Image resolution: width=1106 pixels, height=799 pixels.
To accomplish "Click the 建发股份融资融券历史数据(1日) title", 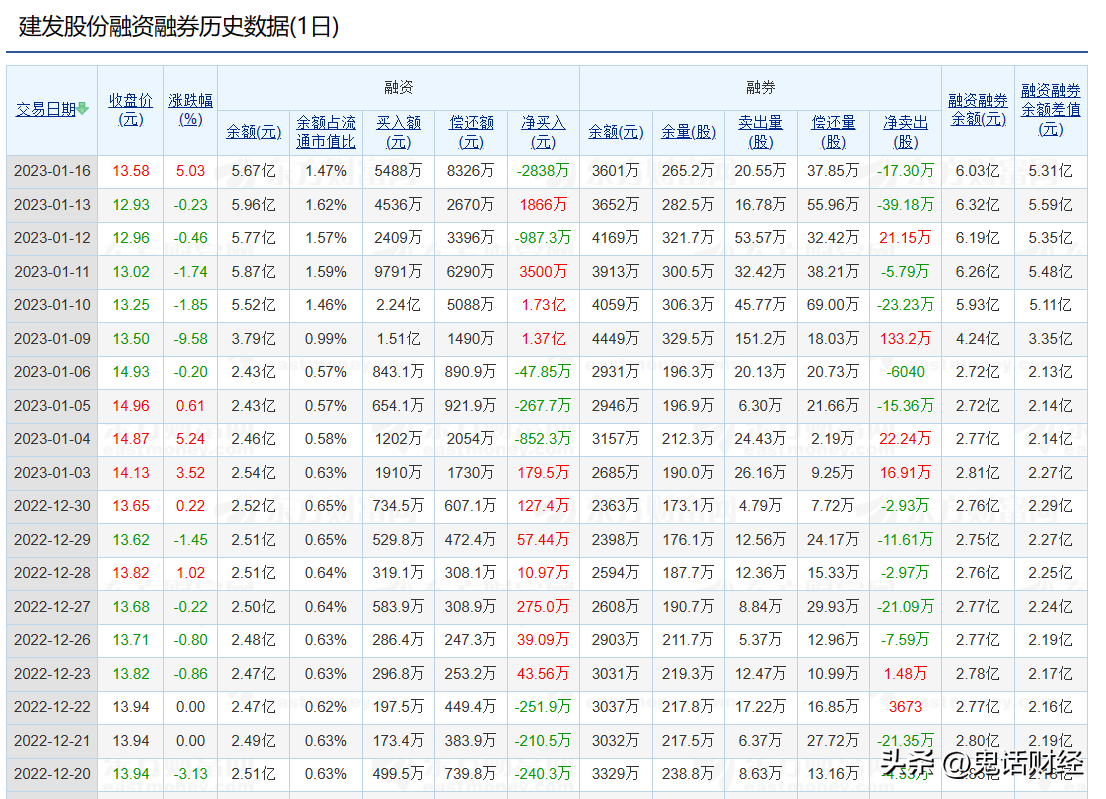I will pyautogui.click(x=178, y=26).
